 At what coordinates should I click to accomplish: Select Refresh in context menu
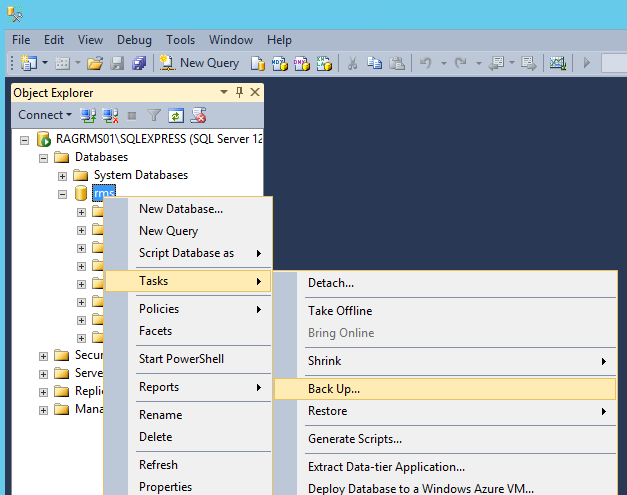pos(188,465)
